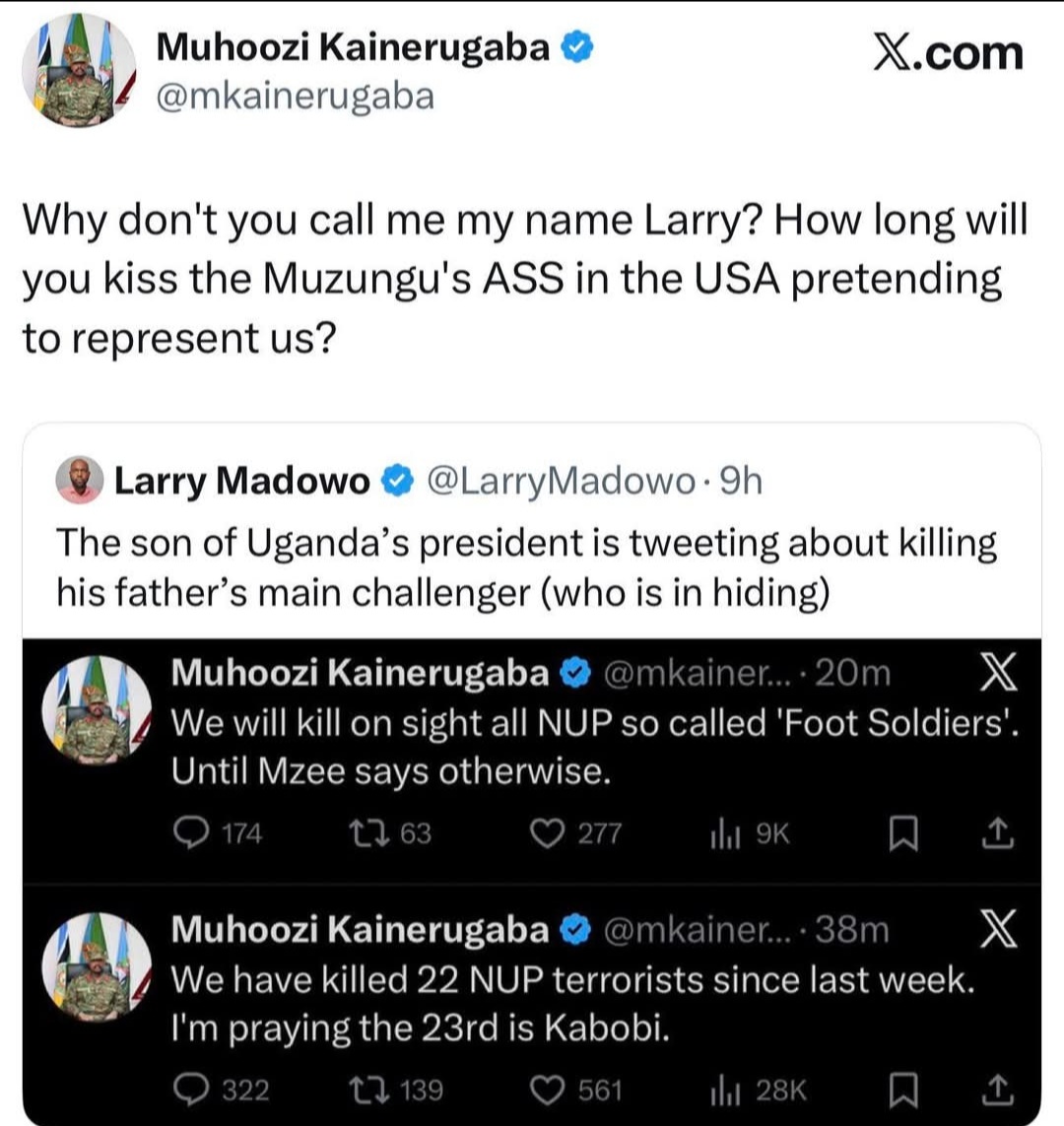Open the @LarryMadowo profile handle
Screen dimensions: 1064x1126
tap(562, 482)
